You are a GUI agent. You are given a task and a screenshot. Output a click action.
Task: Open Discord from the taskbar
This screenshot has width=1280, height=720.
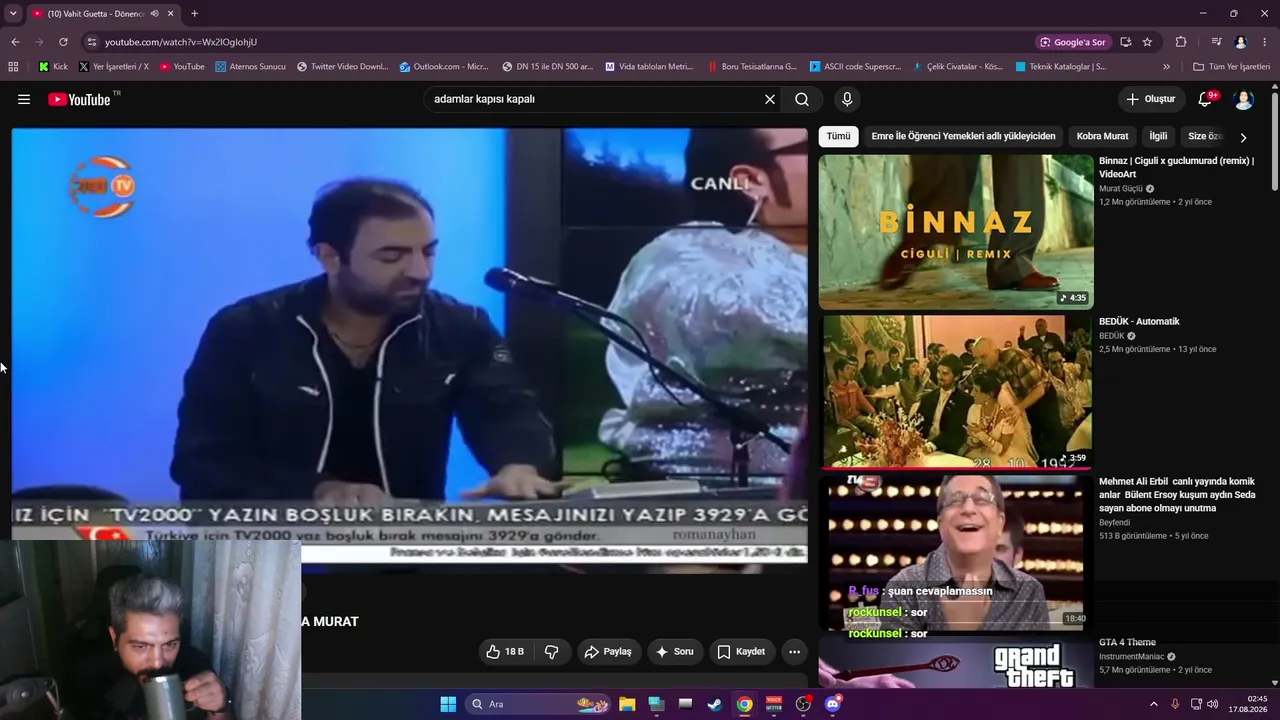(833, 704)
